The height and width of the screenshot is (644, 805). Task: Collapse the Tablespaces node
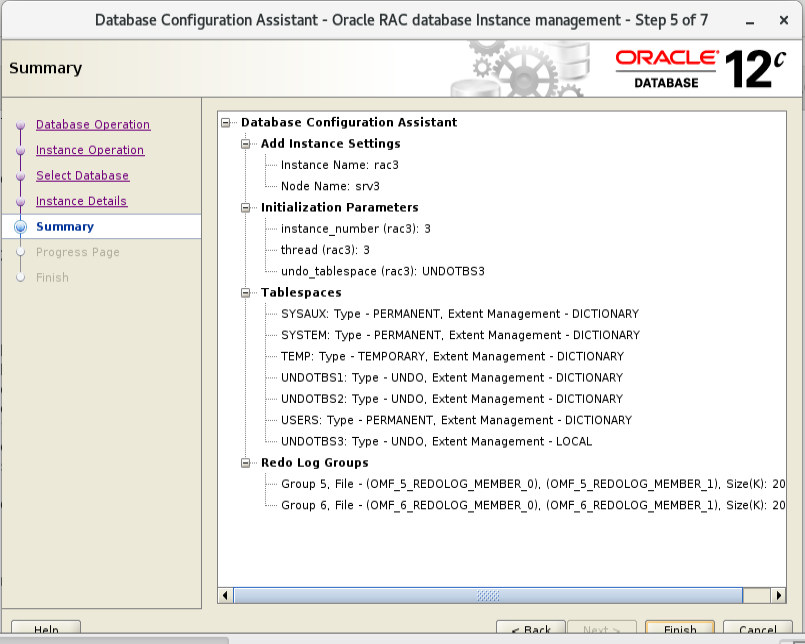coord(245,293)
